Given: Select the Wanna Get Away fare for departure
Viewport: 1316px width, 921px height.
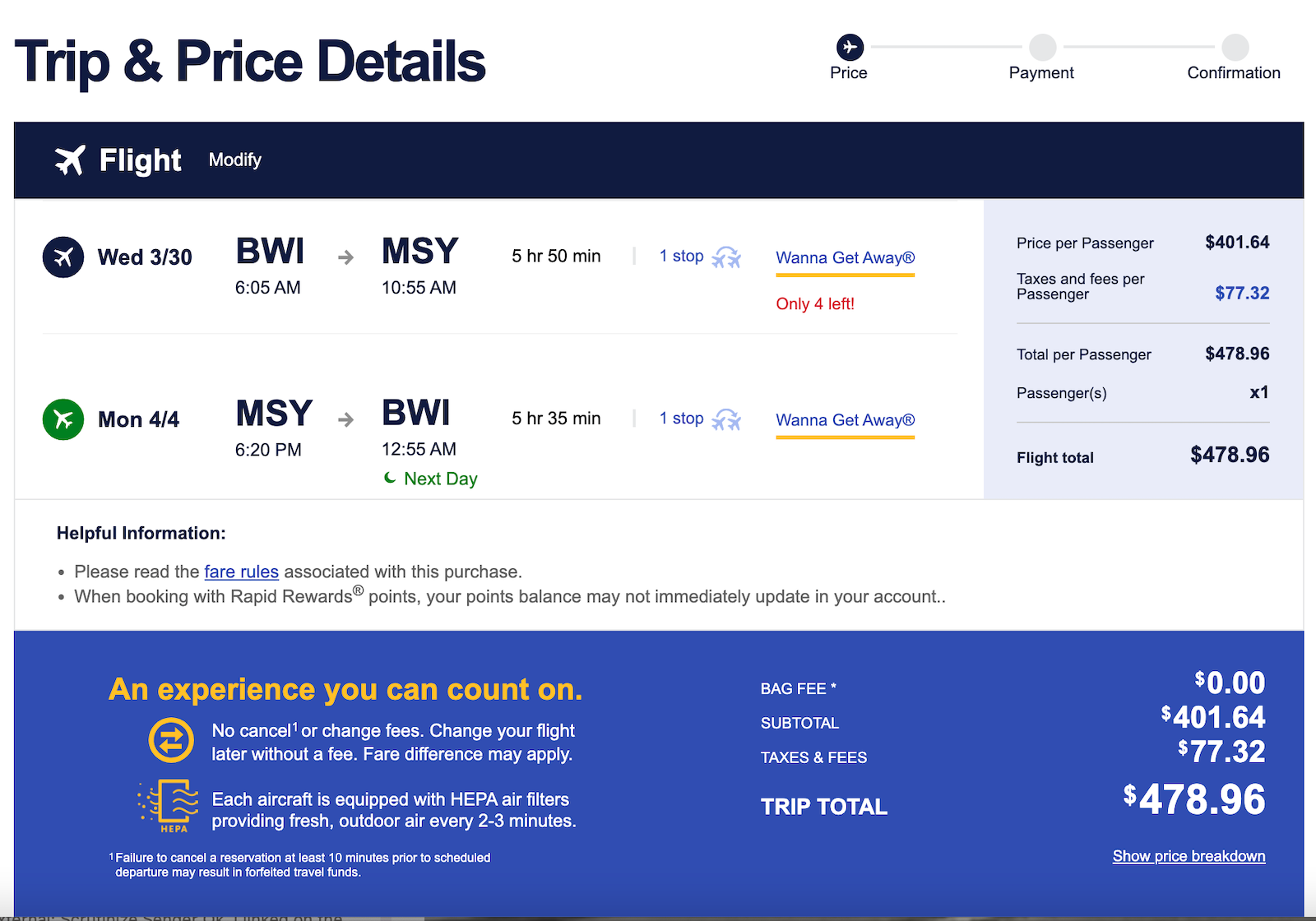Looking at the screenshot, I should point(845,257).
